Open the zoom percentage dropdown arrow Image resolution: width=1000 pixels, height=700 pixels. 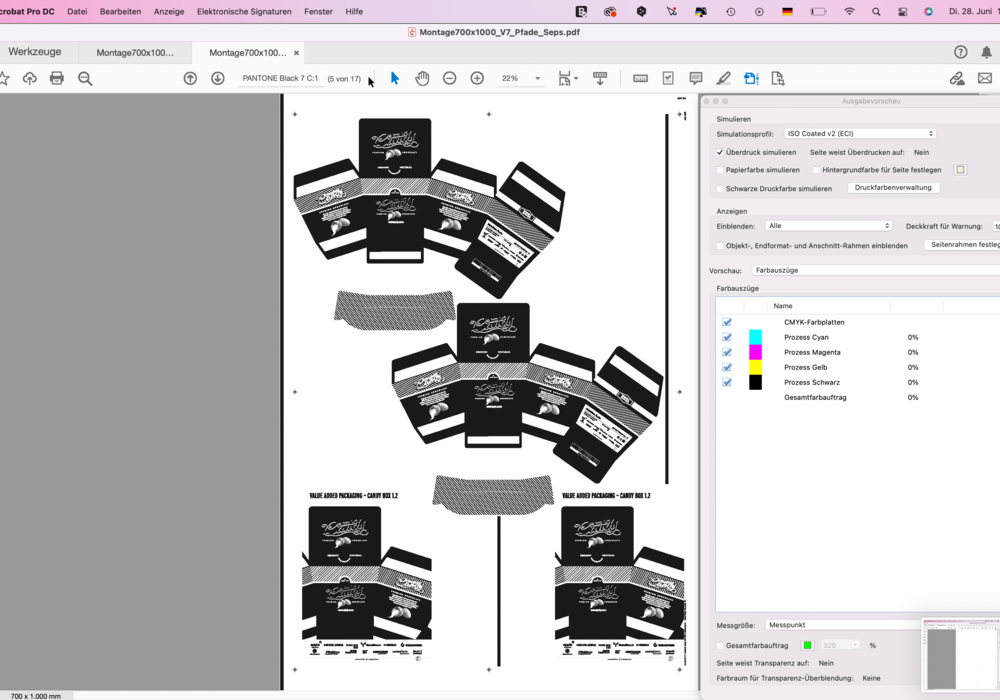pos(538,78)
